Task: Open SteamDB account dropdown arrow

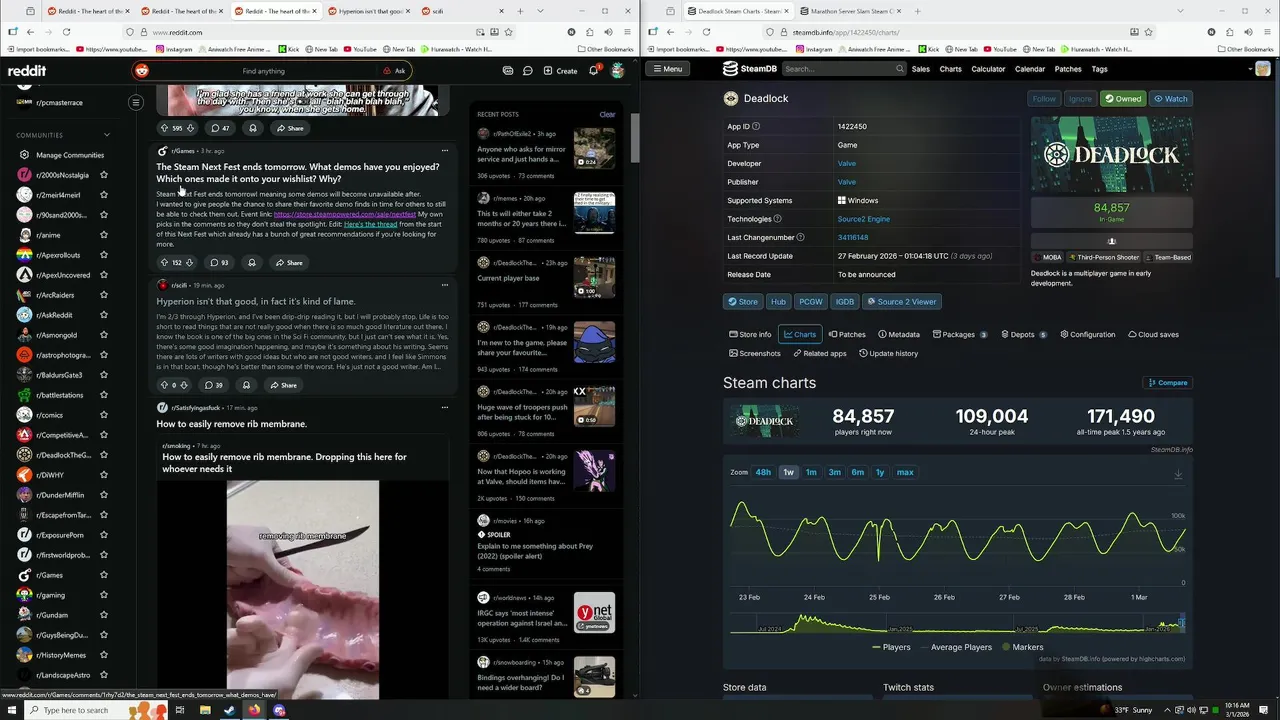Action: (1250, 69)
